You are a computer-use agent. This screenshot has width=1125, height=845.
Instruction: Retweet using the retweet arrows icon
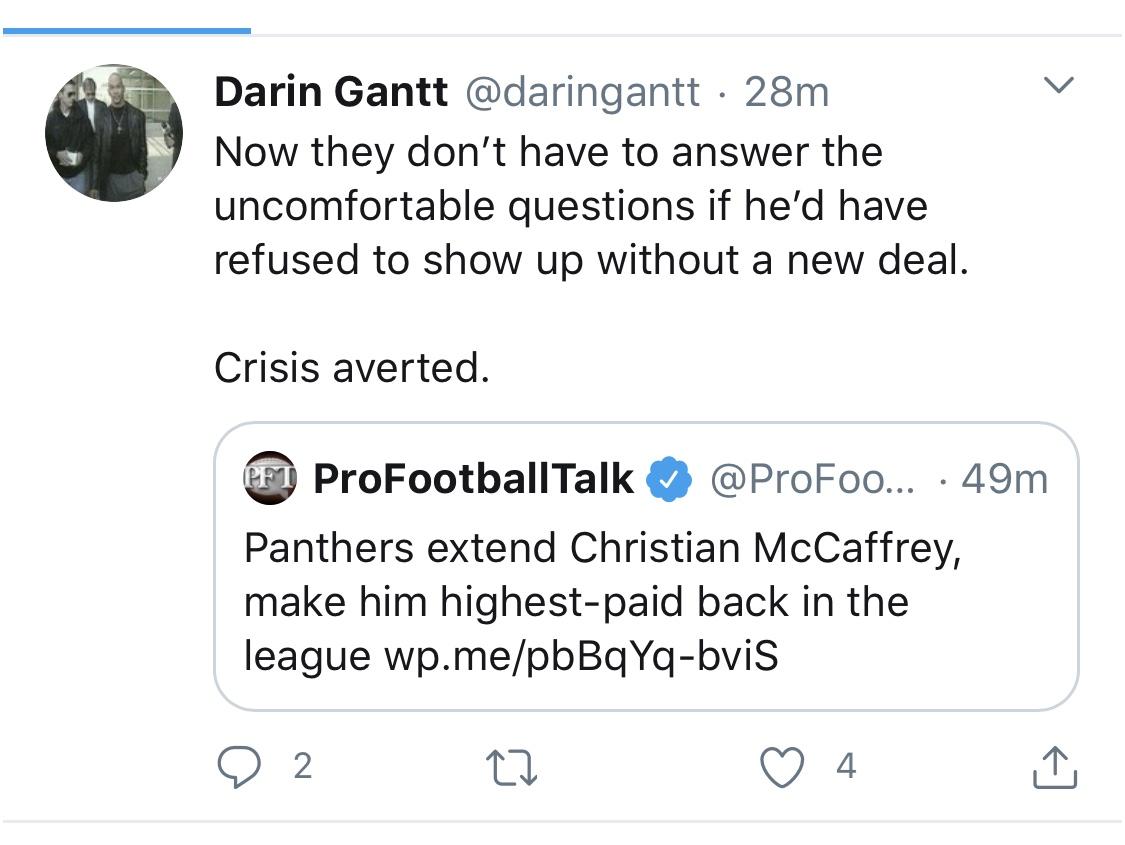point(512,767)
